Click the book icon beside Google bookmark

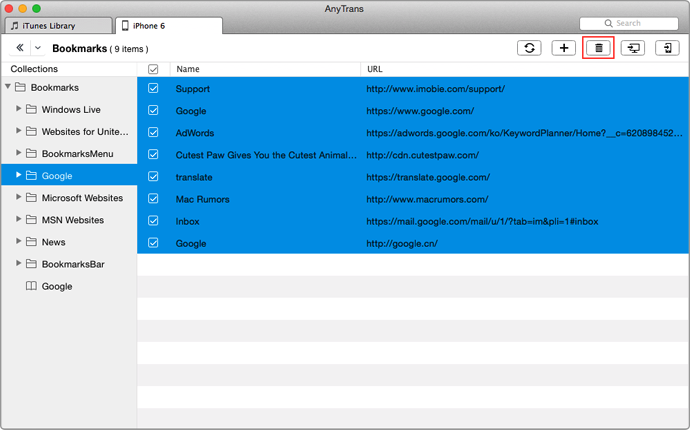[x=31, y=286]
